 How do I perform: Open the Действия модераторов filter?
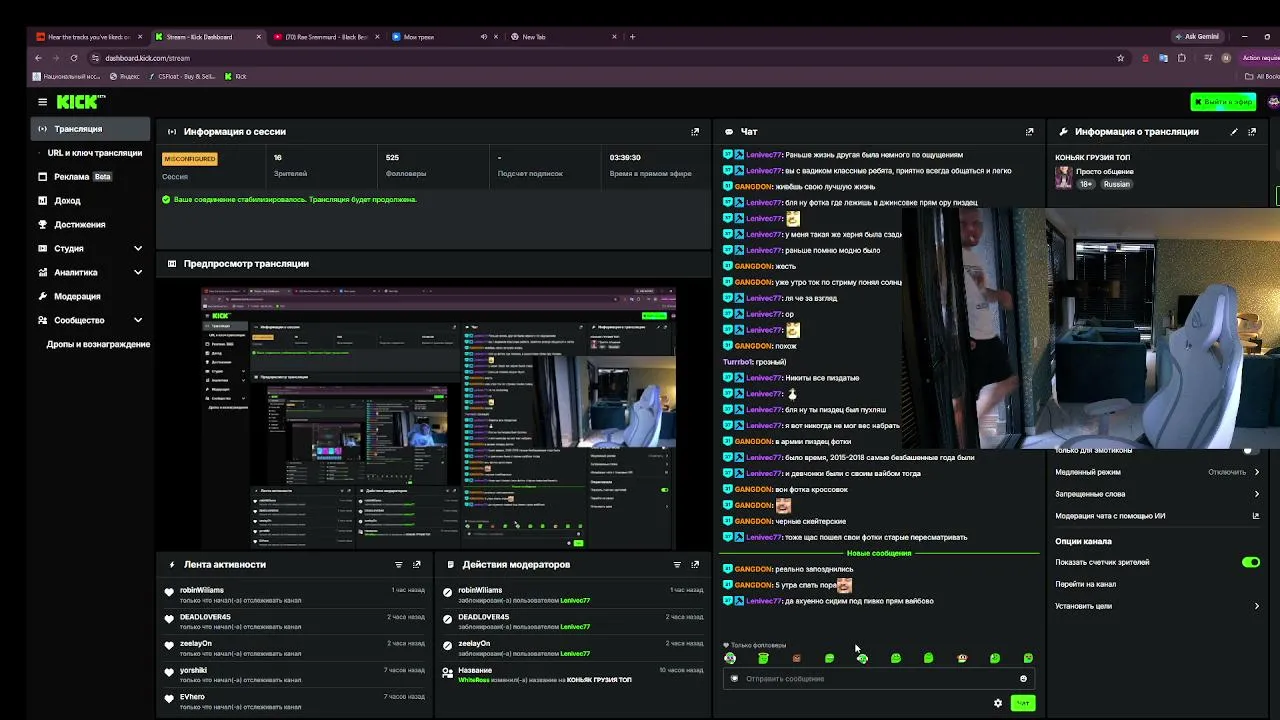point(677,565)
